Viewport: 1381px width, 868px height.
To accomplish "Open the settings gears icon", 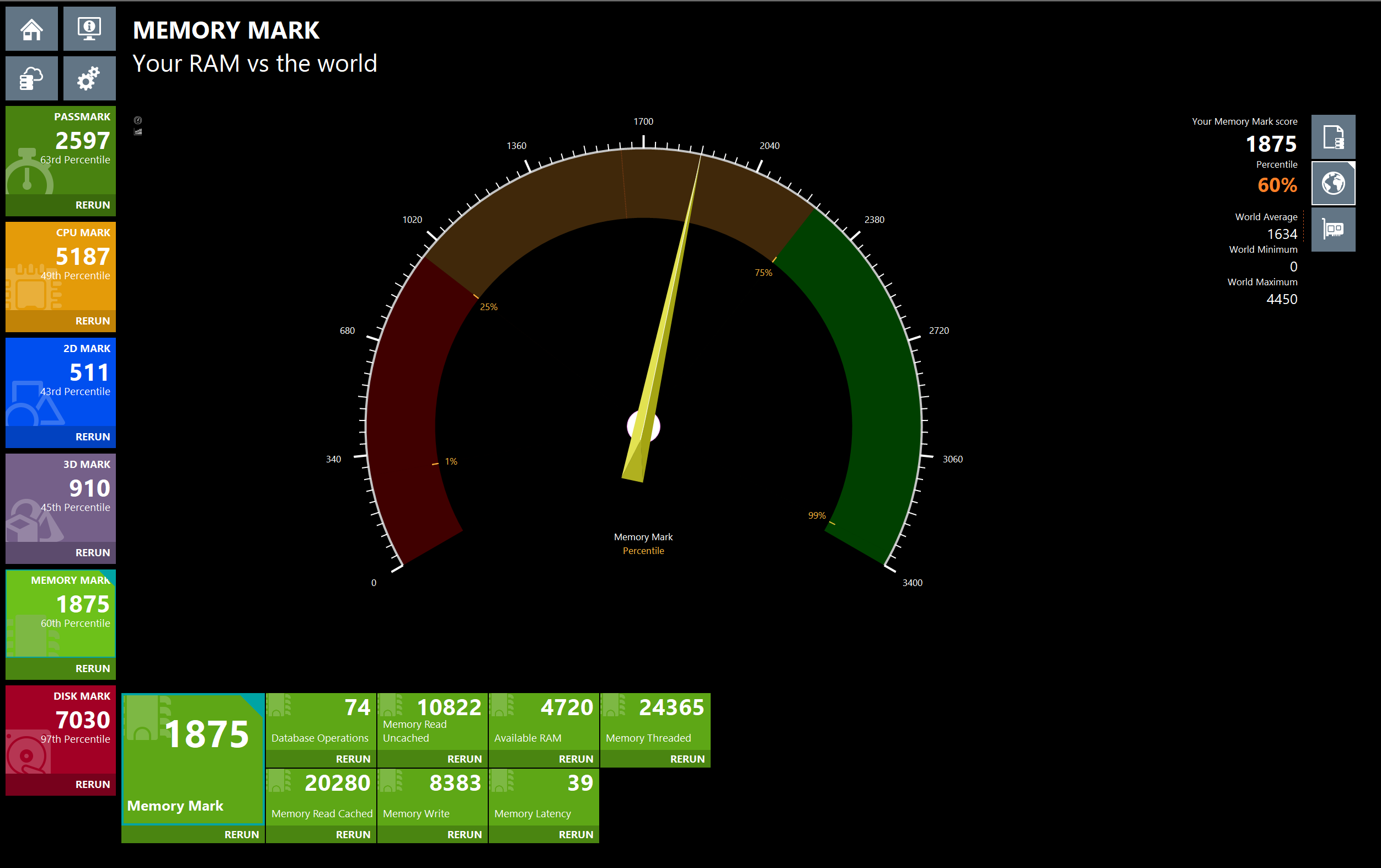I will (89, 78).
